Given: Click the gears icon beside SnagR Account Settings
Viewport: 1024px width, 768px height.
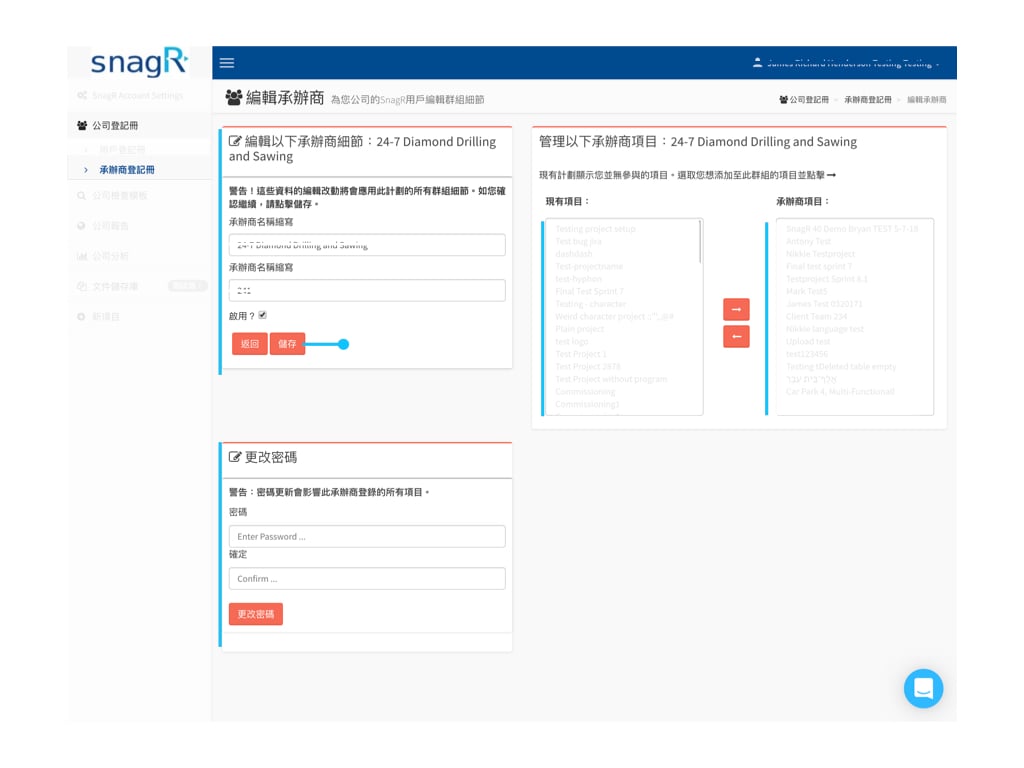Looking at the screenshot, I should (x=82, y=95).
